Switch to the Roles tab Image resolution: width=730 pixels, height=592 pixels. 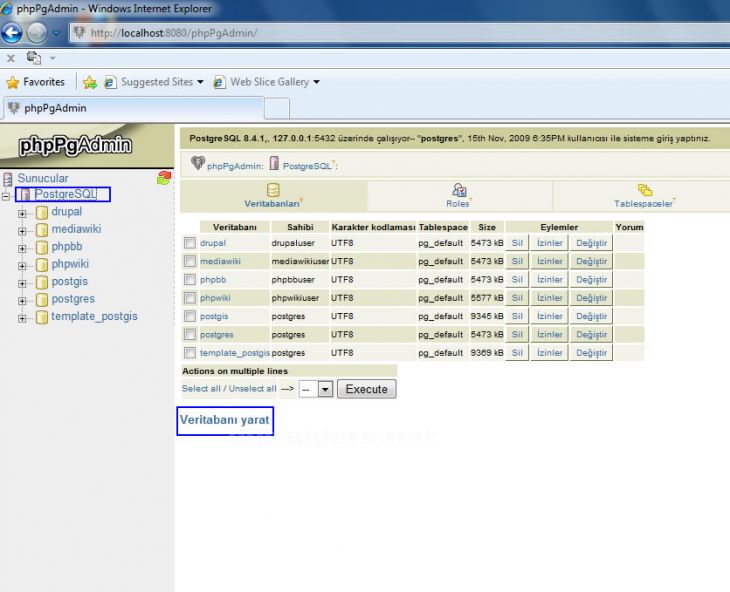[458, 196]
